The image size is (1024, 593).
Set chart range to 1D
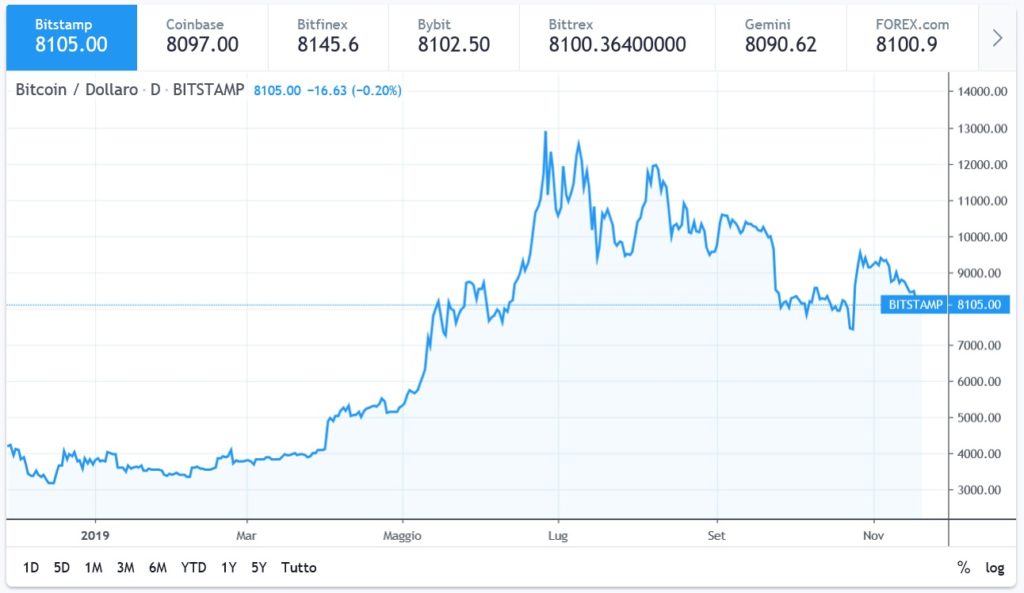click(x=31, y=567)
